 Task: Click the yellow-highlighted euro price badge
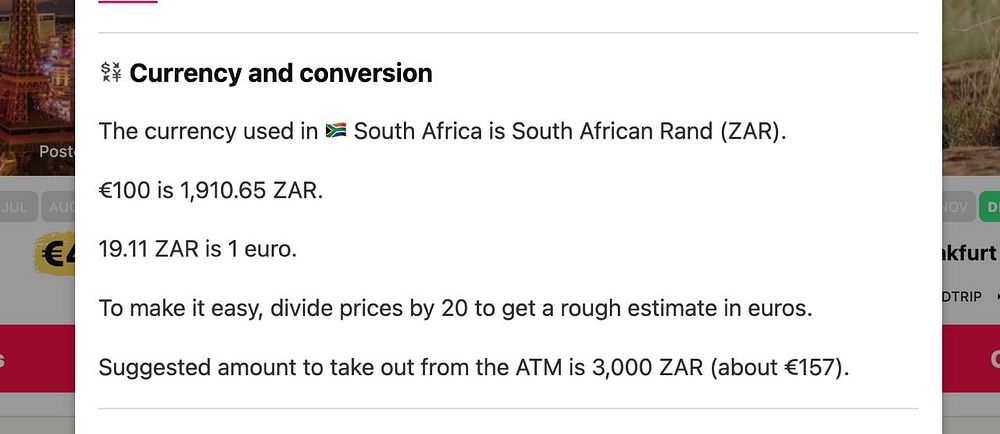click(x=56, y=254)
